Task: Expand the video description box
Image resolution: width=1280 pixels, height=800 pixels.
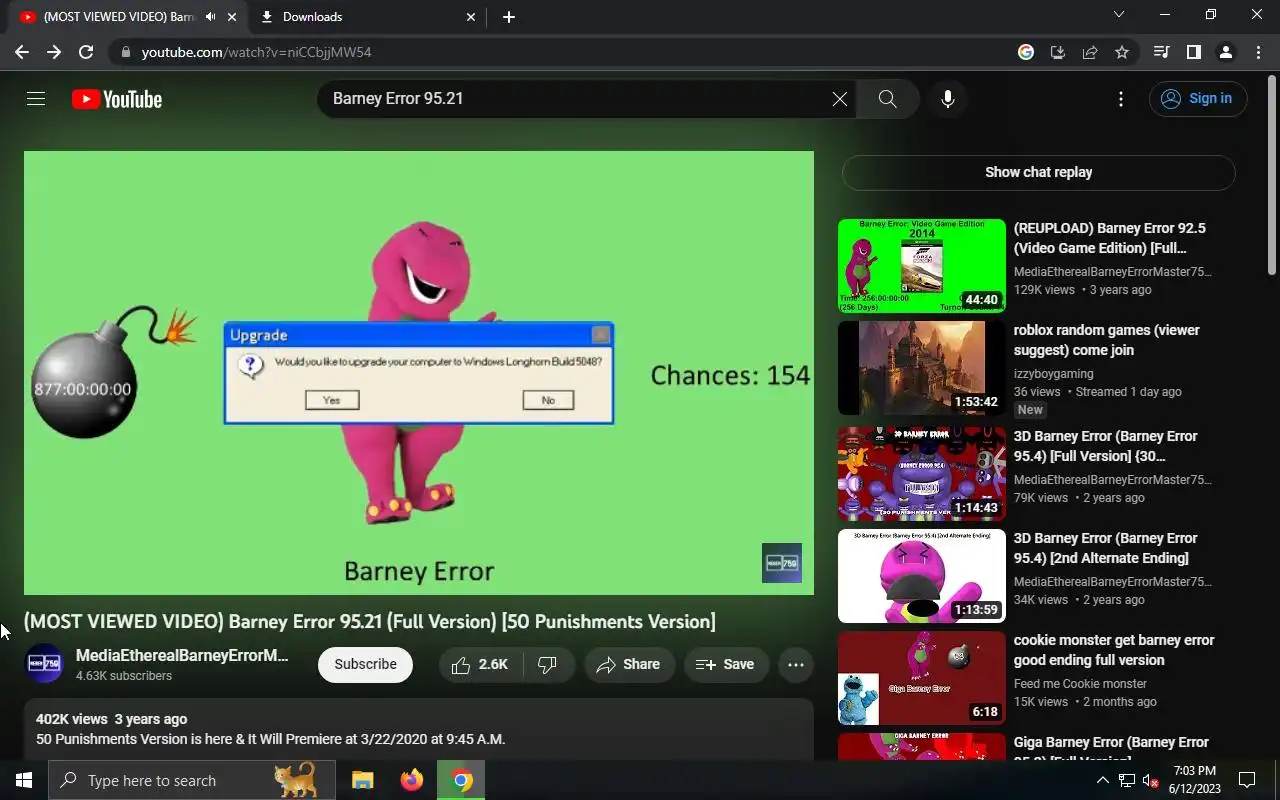Action: coord(419,730)
